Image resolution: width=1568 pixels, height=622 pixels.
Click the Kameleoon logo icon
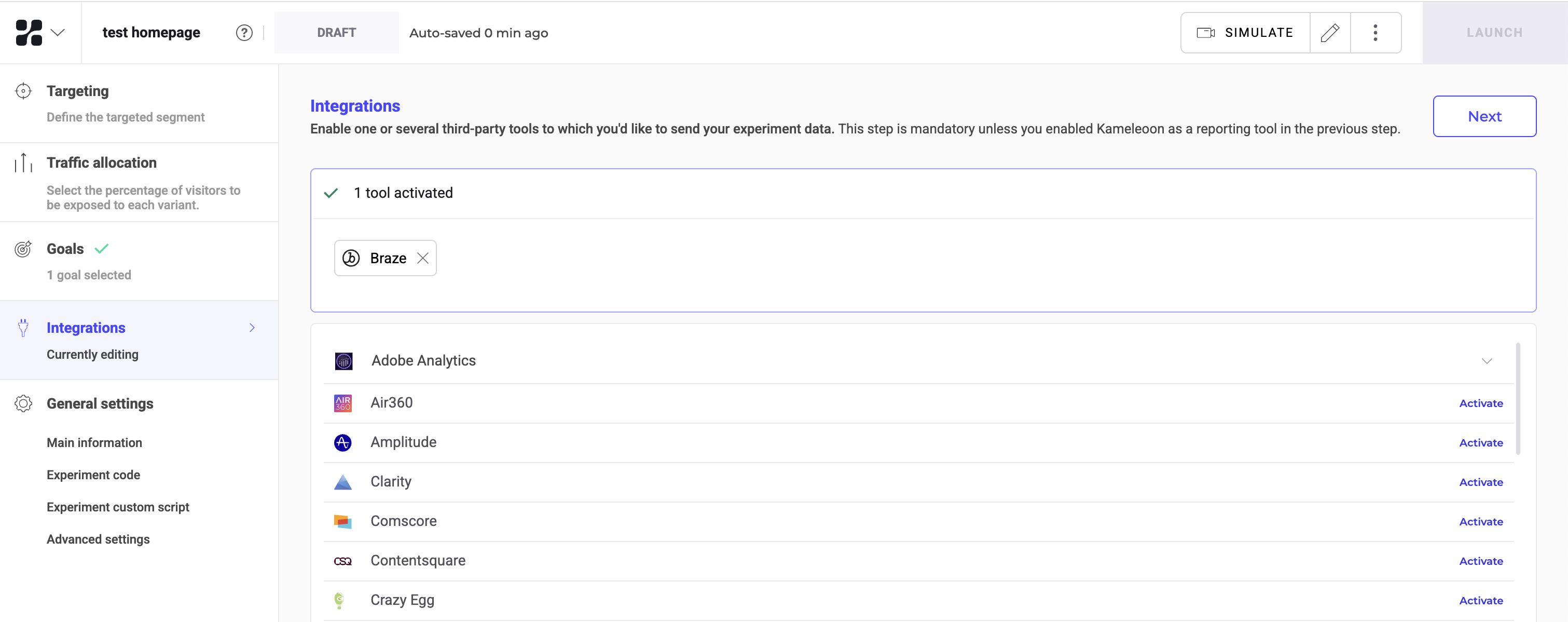(x=29, y=32)
